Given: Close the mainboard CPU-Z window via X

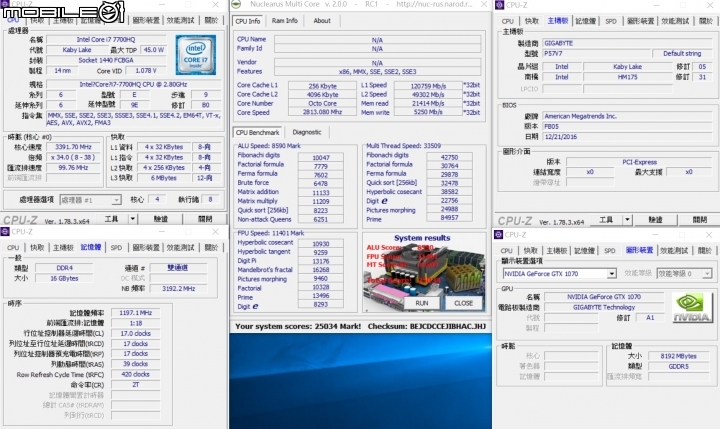Looking at the screenshot, I should (709, 5).
